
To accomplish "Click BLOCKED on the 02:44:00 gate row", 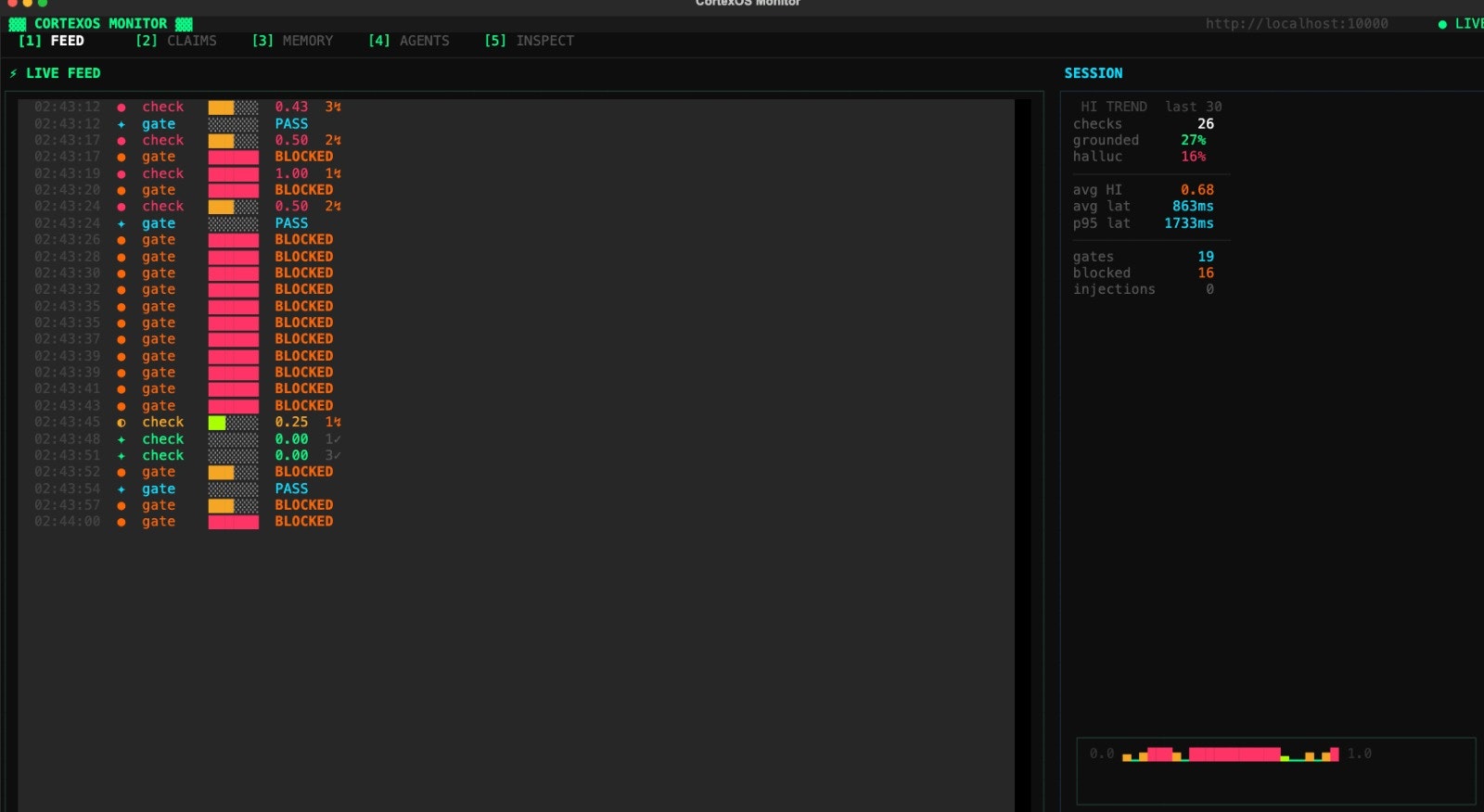I will [x=304, y=522].
